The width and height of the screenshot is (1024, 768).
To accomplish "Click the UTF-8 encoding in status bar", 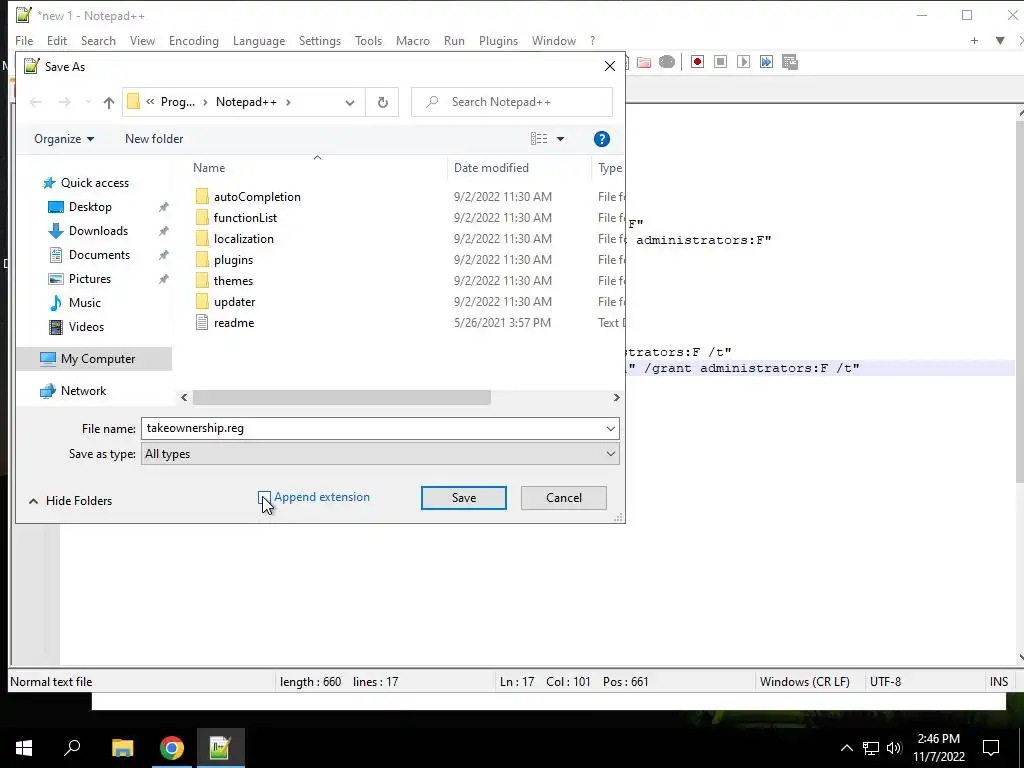I will coord(885,682).
